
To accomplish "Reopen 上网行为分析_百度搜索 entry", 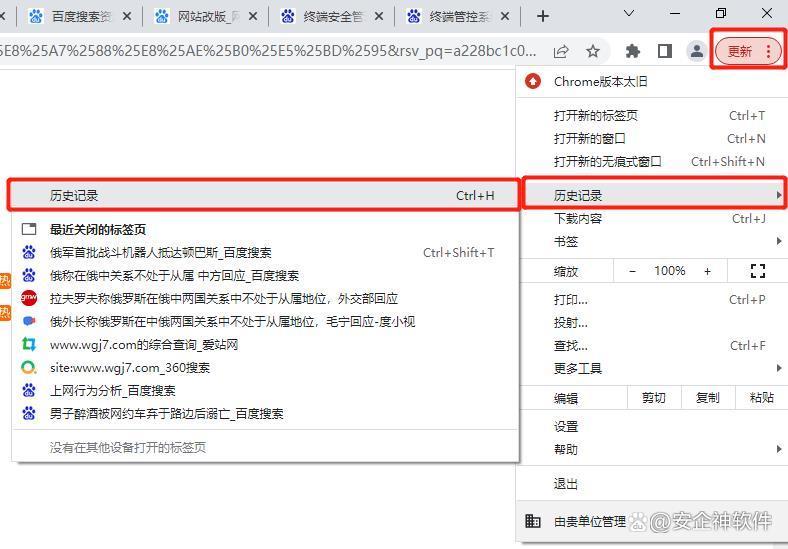I will click(x=265, y=391).
